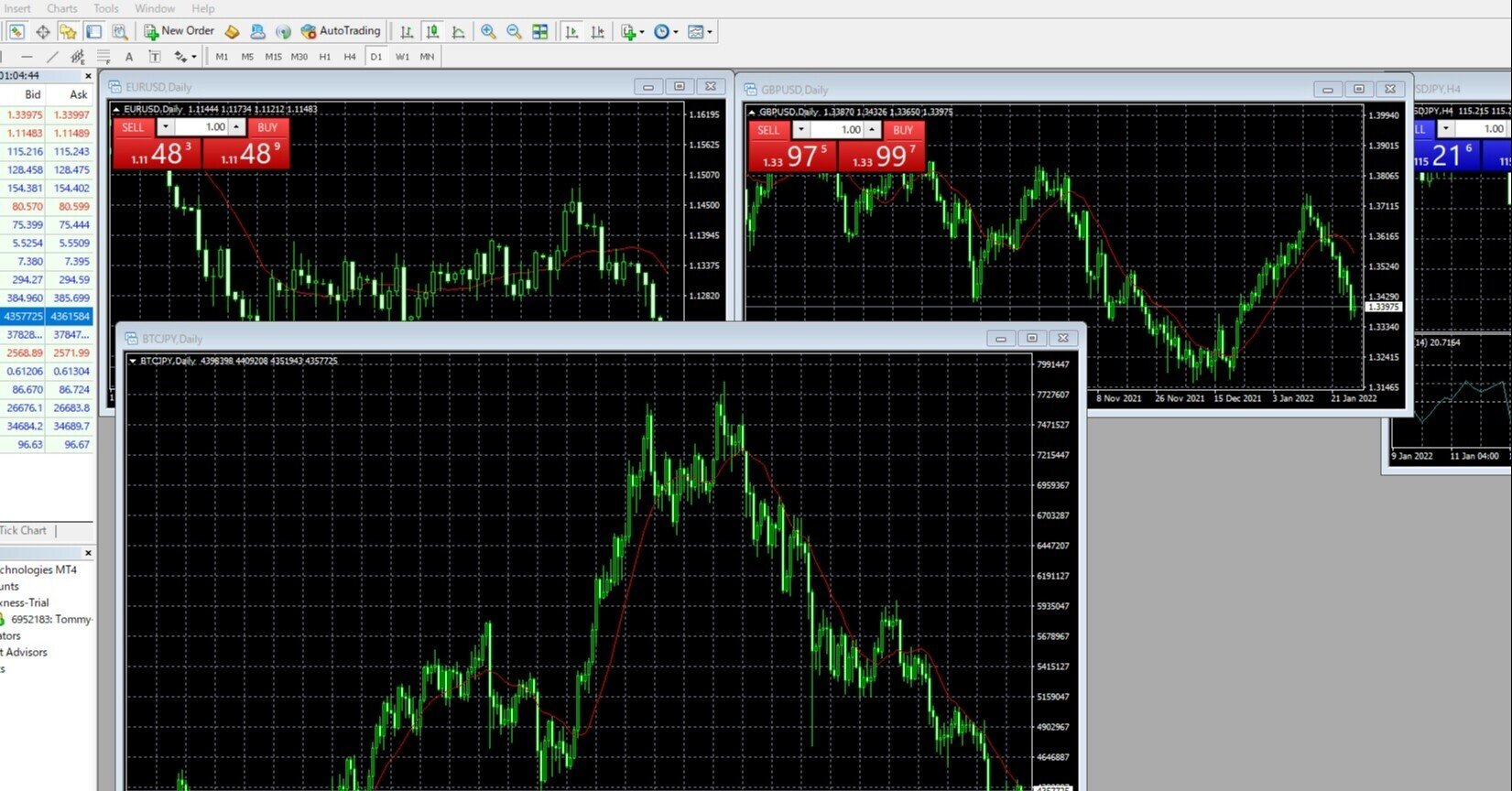
Task: Select the Arrows drawing tool
Action: 179,57
